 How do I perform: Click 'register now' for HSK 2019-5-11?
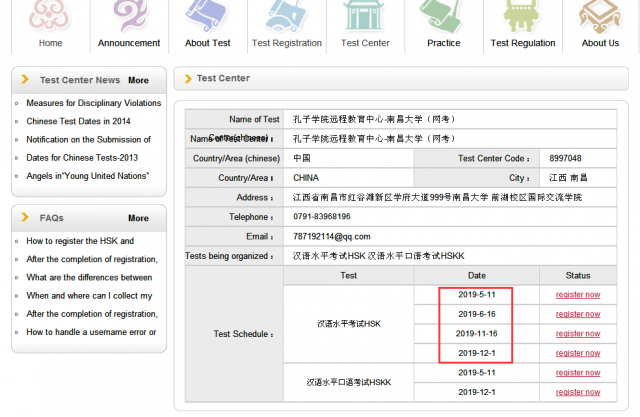point(578,295)
